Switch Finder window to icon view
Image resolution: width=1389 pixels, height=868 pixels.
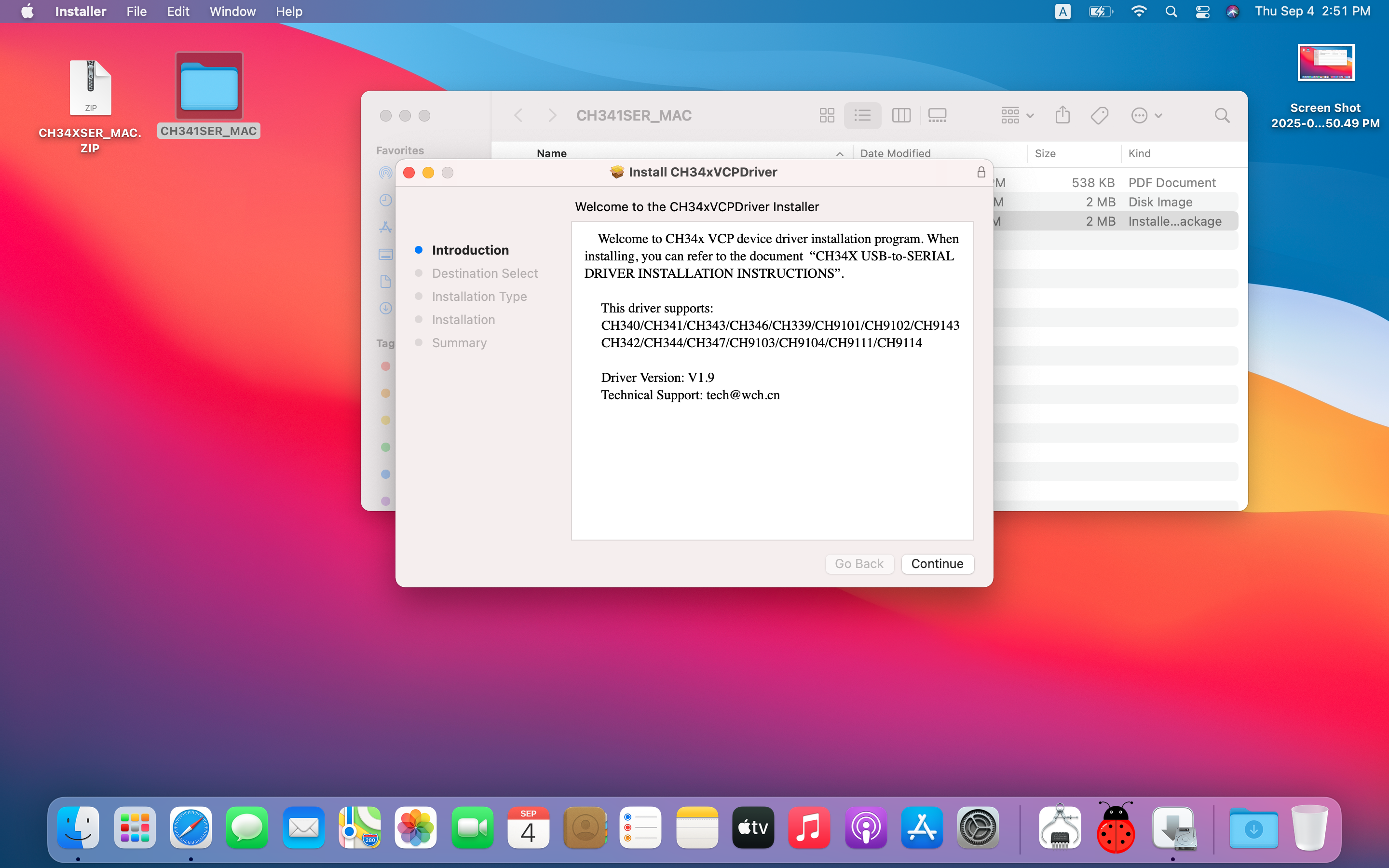point(827,115)
